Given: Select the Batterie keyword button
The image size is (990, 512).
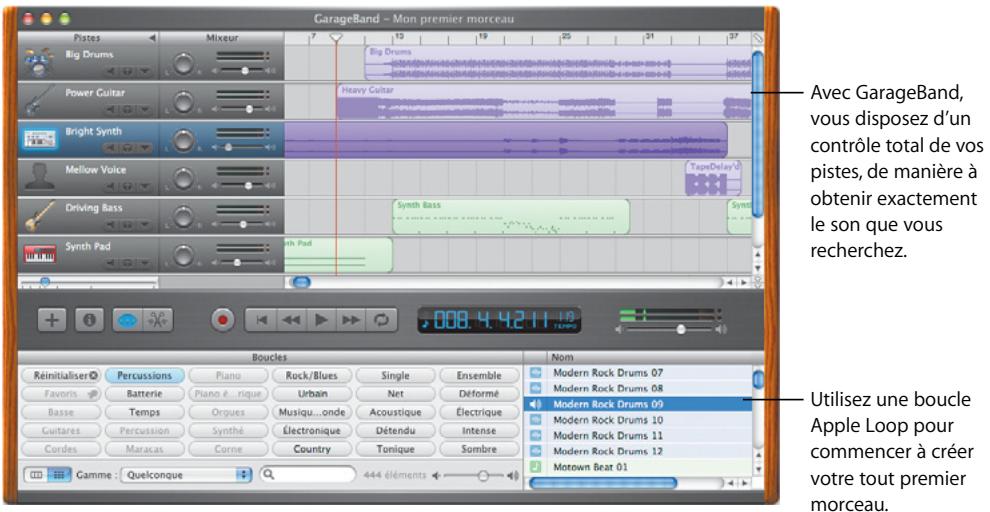Looking at the screenshot, I should [x=145, y=394].
